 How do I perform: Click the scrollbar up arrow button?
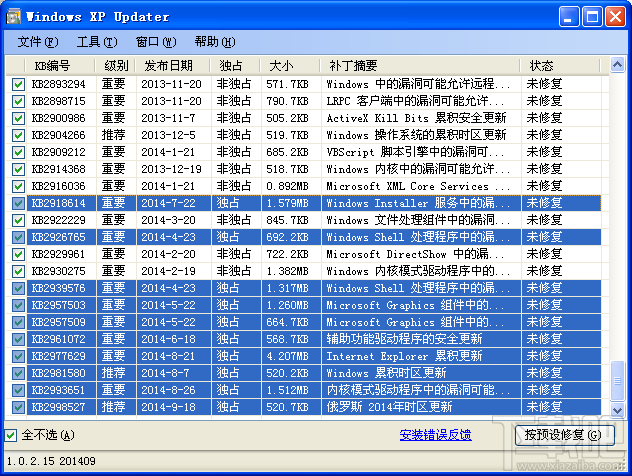pos(617,64)
